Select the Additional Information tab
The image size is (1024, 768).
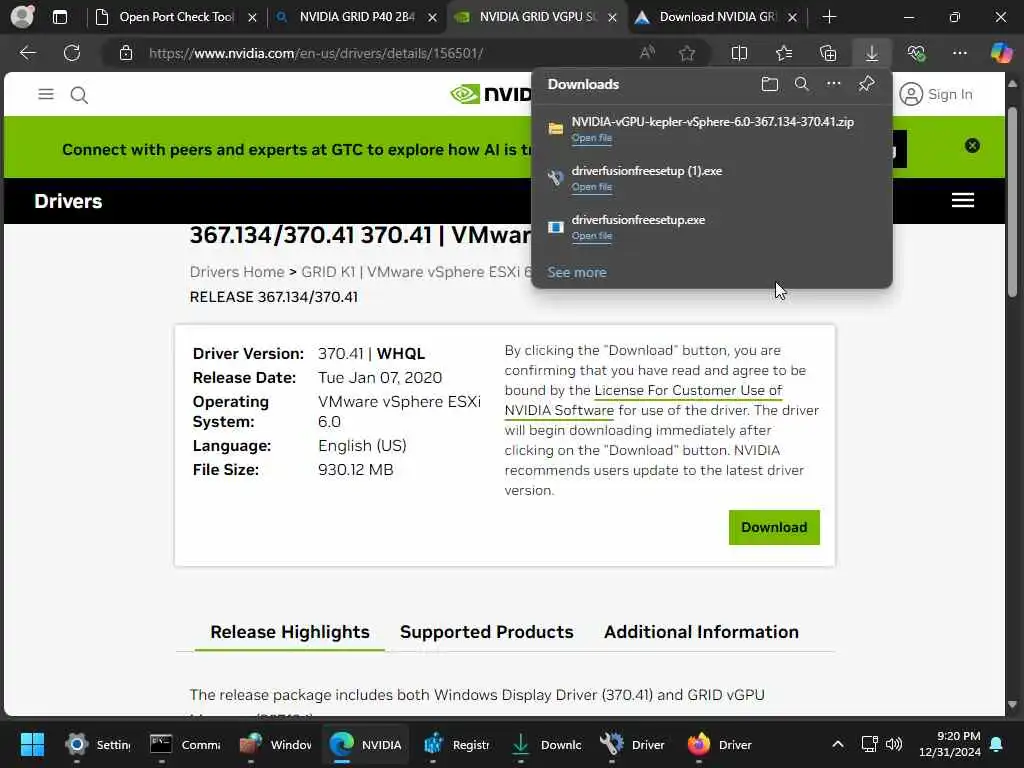(701, 632)
